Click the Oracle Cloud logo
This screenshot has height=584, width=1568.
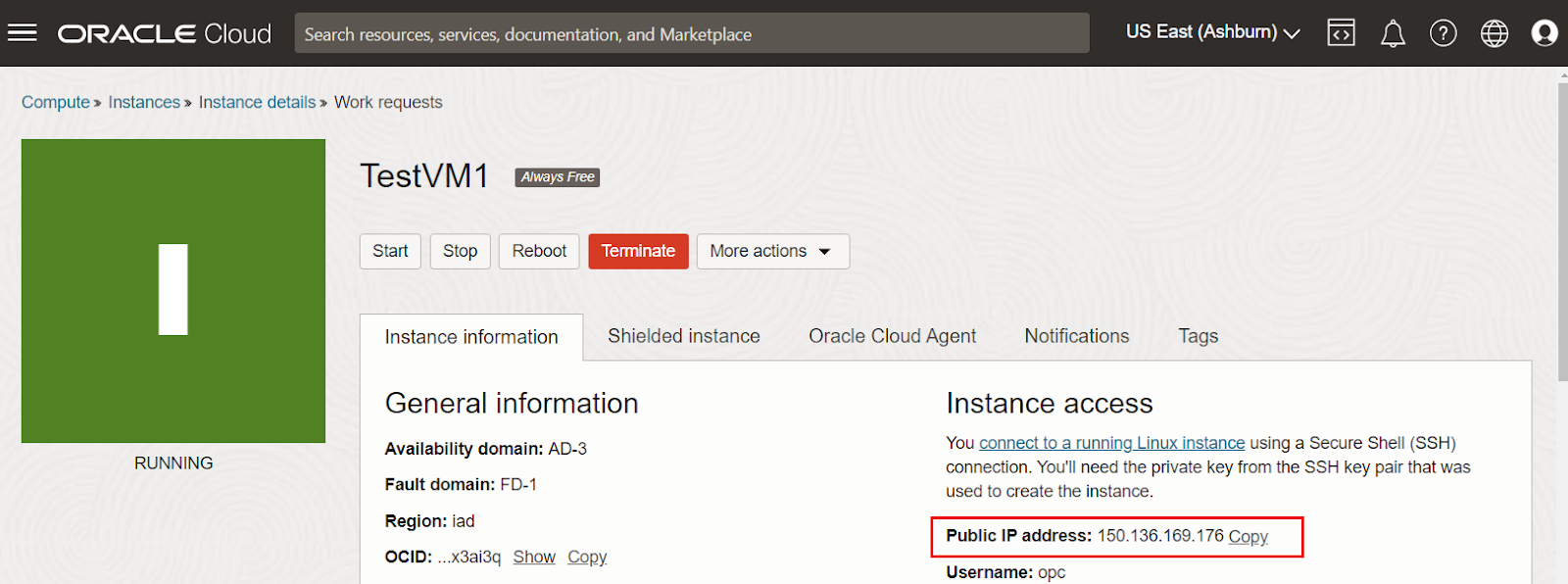[165, 33]
